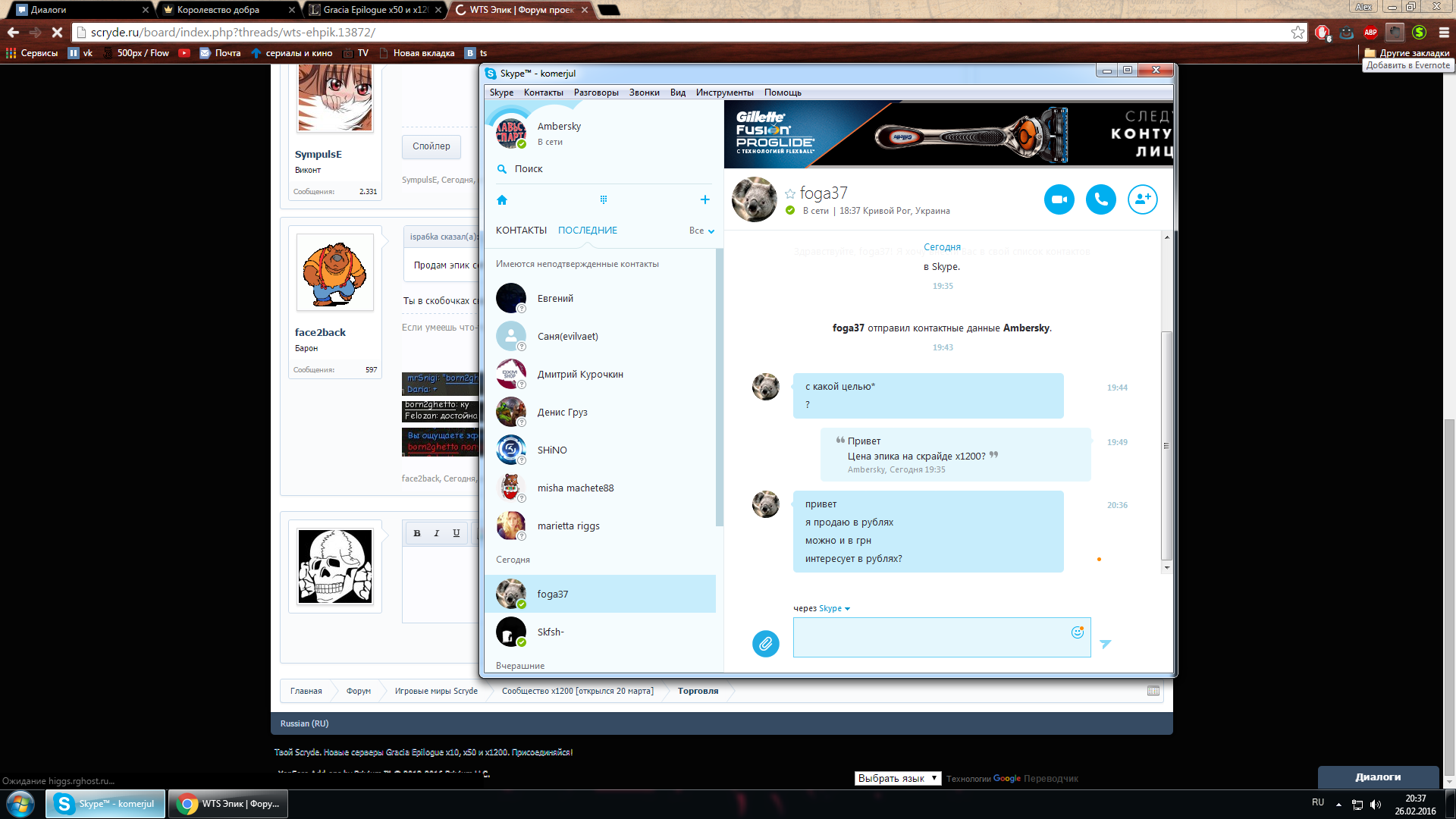This screenshot has width=1456, height=819.
Task: Switch to the "КОНТАКТЫ" tab
Action: 521,231
